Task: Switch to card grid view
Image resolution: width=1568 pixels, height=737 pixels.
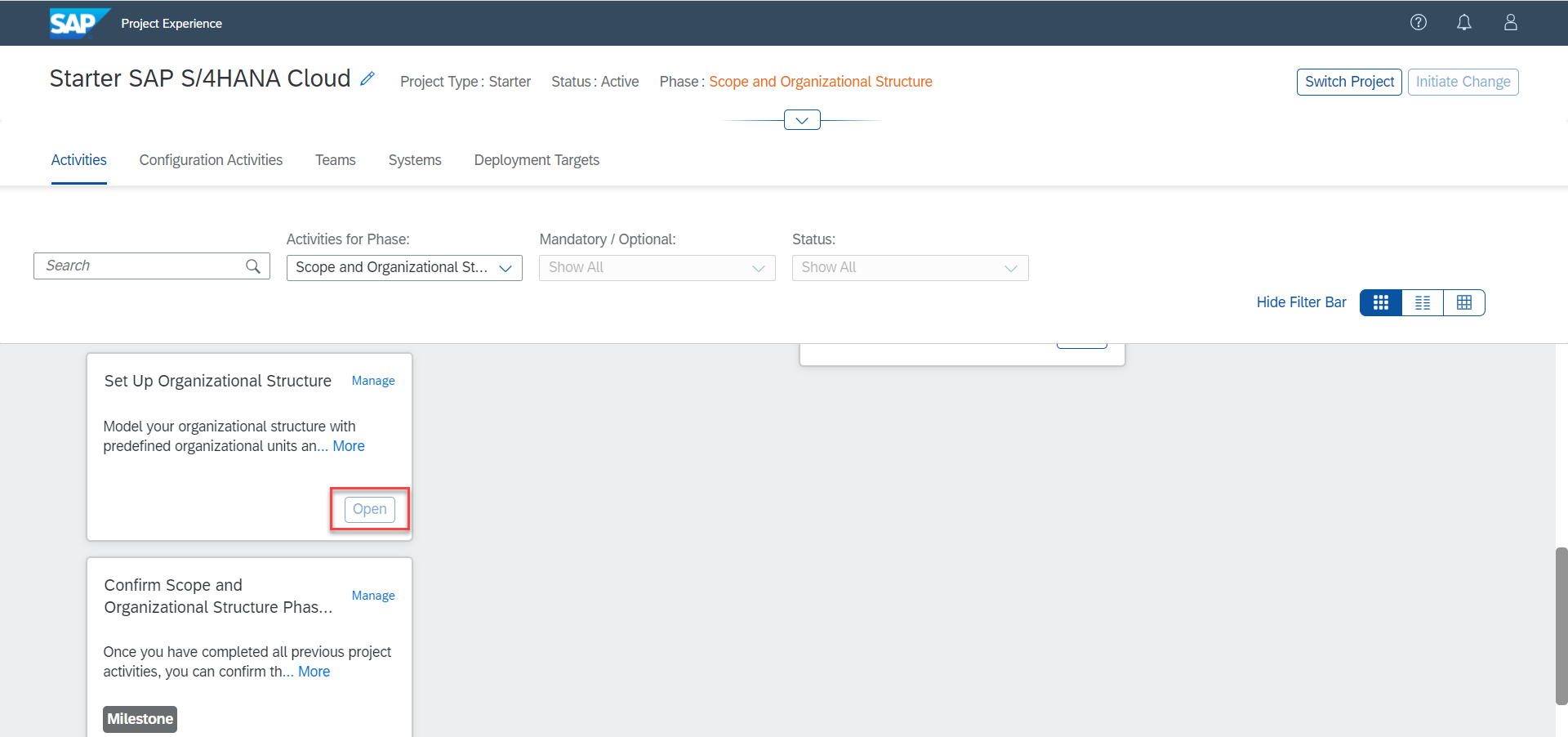Action: coord(1381,302)
